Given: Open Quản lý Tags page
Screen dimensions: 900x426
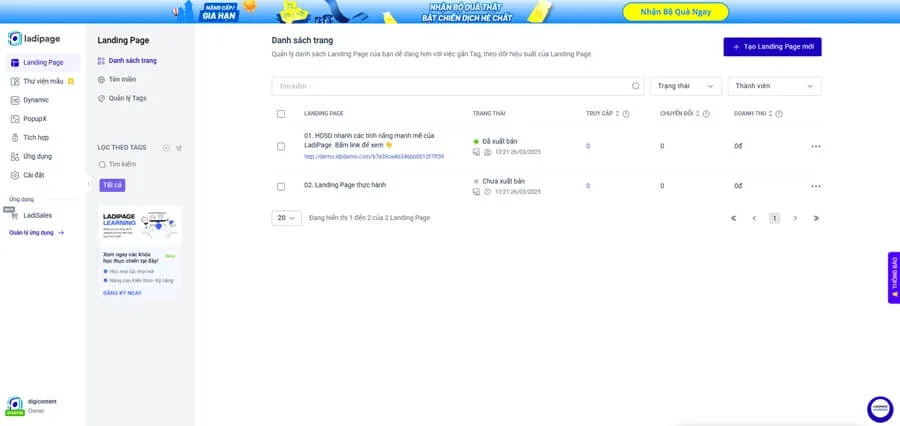Looking at the screenshot, I should pos(122,98).
